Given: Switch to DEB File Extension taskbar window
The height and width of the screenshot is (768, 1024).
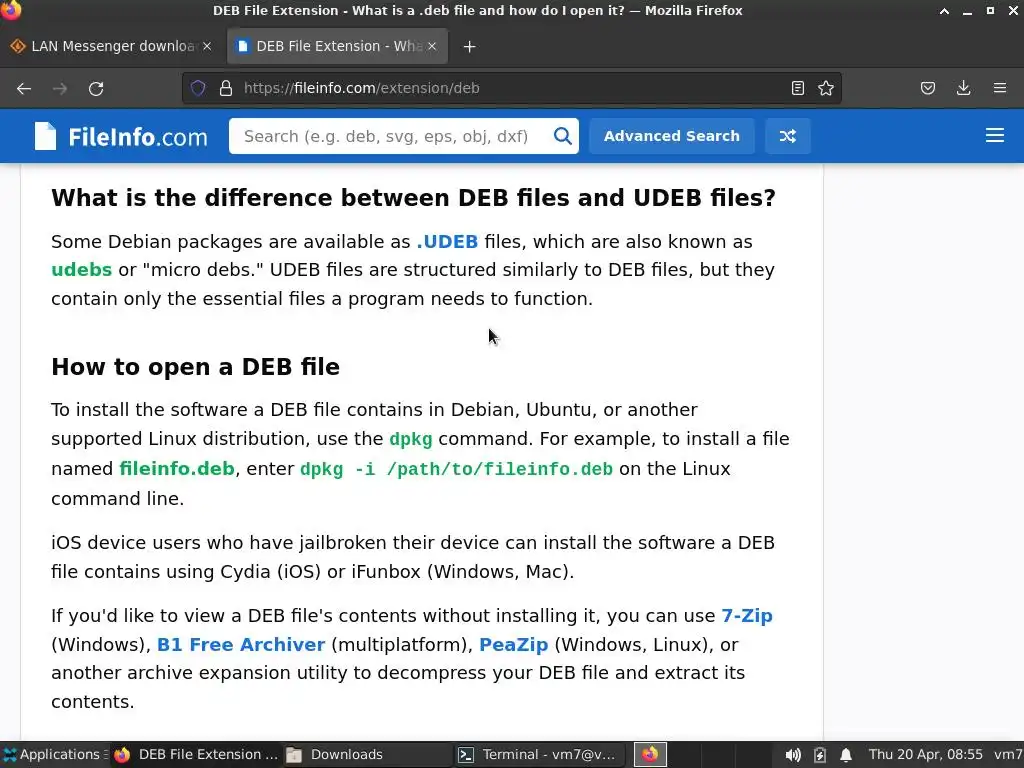Looking at the screenshot, I should (196, 754).
